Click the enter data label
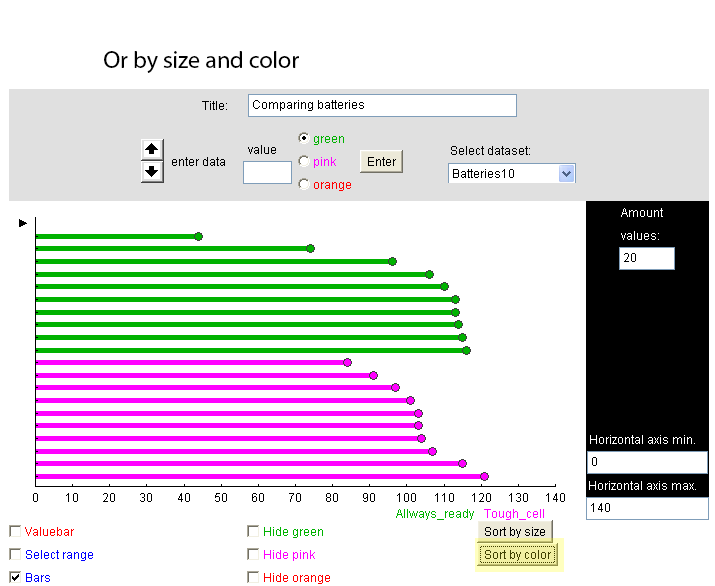Viewport: 715px width, 586px height. point(198,162)
